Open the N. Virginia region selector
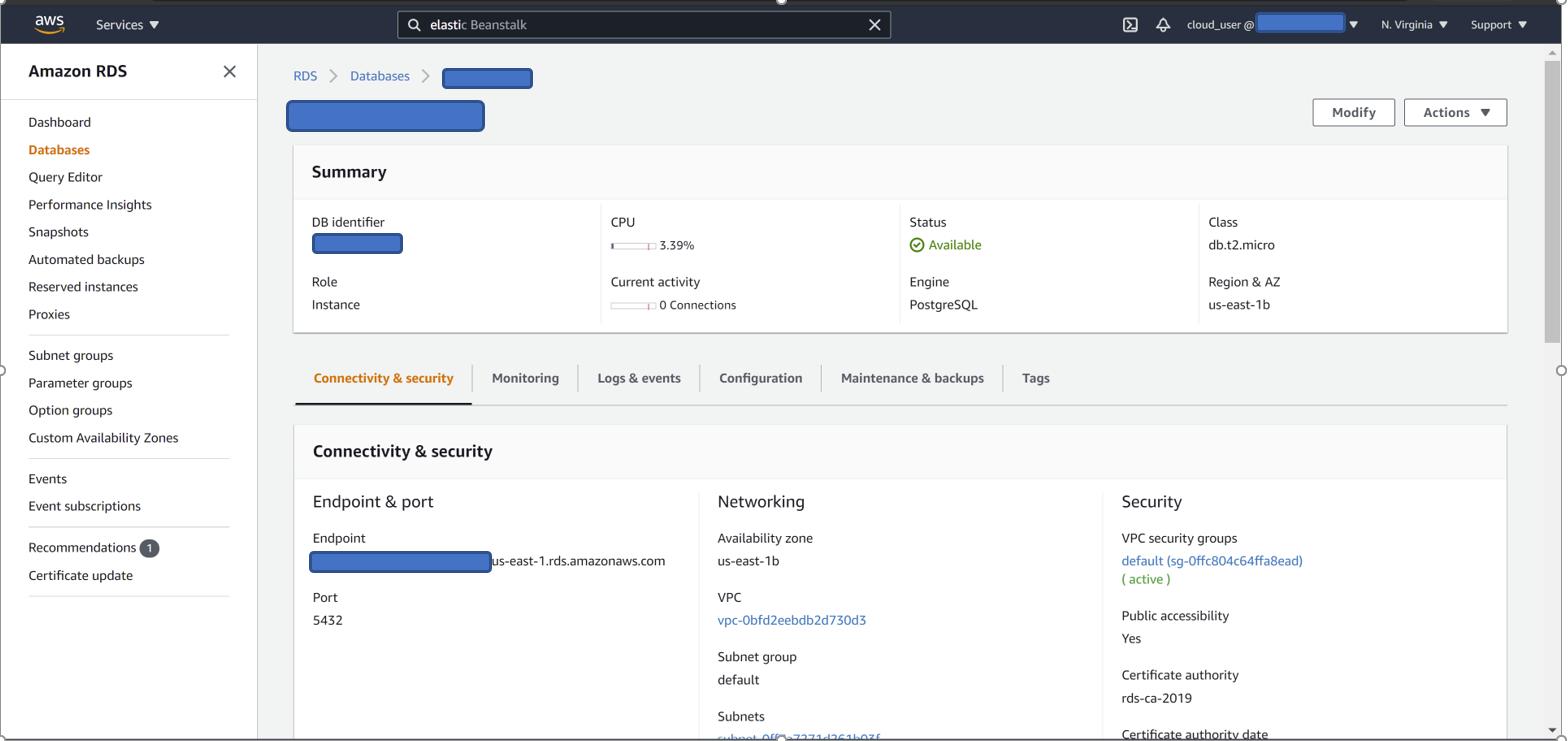 pyautogui.click(x=1414, y=25)
